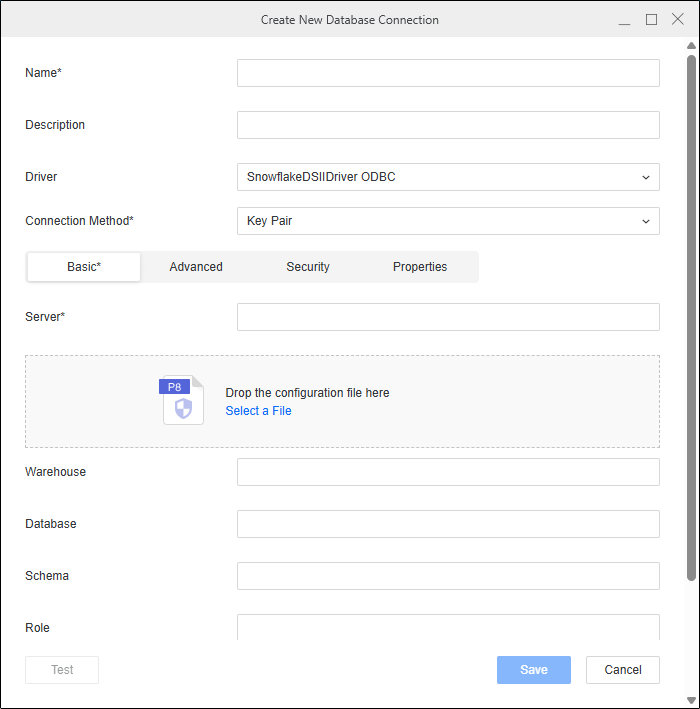Click the scrollbar up arrow
Screen dimensions: 700x709
691,46
